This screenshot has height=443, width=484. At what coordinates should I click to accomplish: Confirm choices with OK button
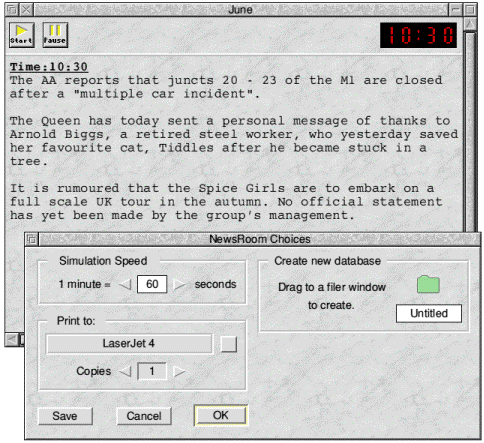point(221,415)
